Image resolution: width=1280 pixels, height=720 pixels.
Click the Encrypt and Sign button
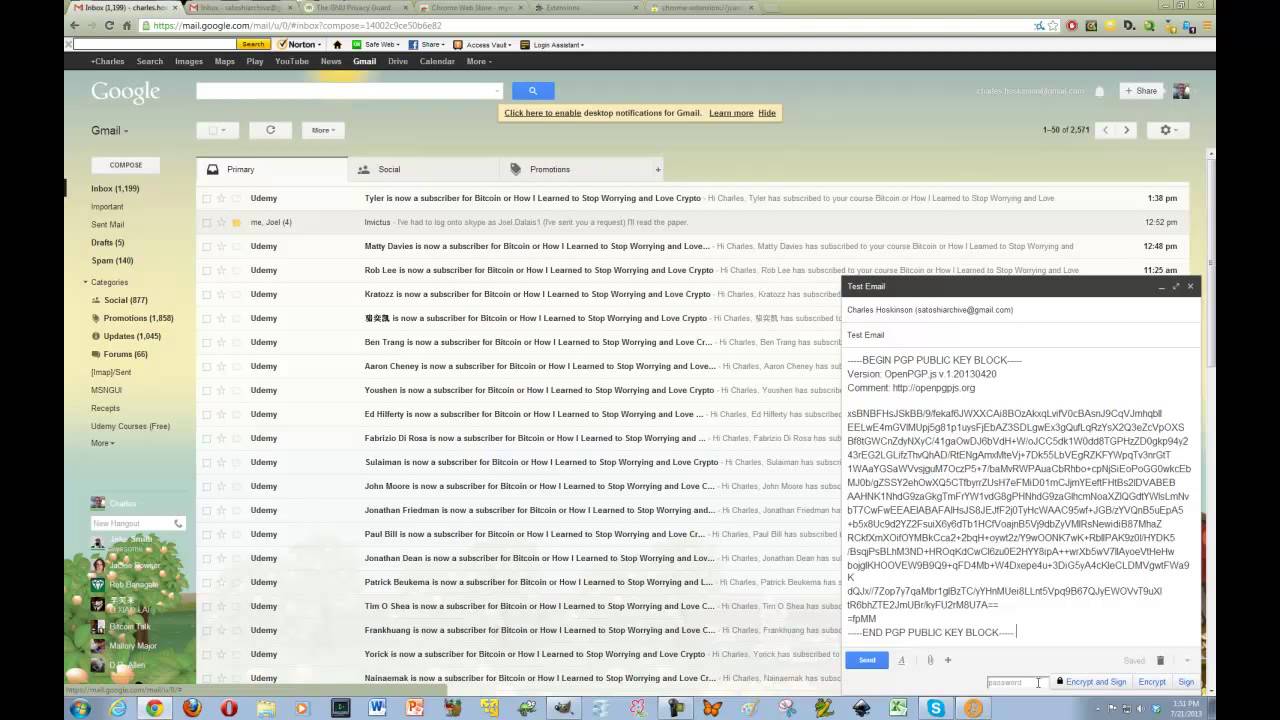(1090, 682)
